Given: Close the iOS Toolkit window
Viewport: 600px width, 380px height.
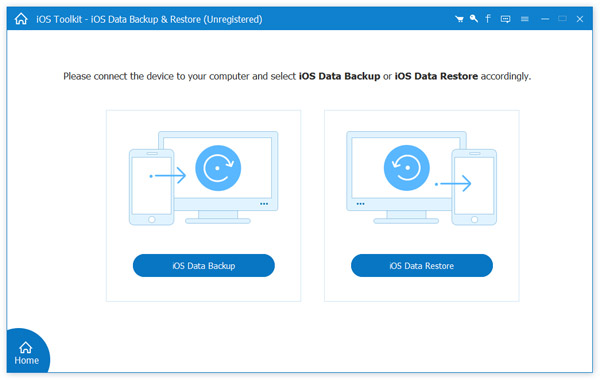Looking at the screenshot, I should 580,19.
